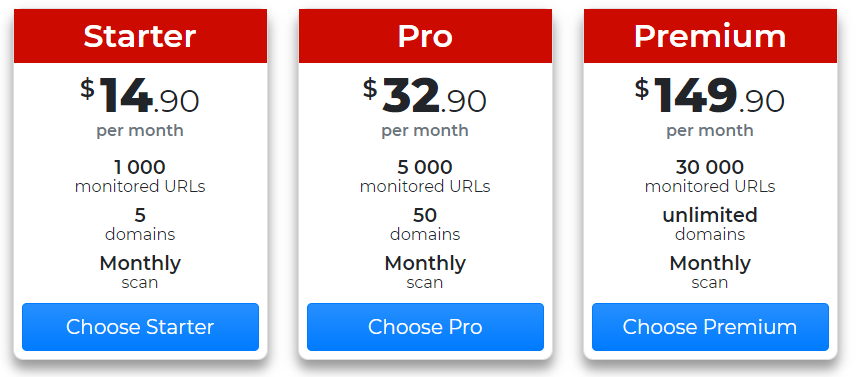
Task: Click the 1 000 monitored URLs text
Action: [140, 176]
